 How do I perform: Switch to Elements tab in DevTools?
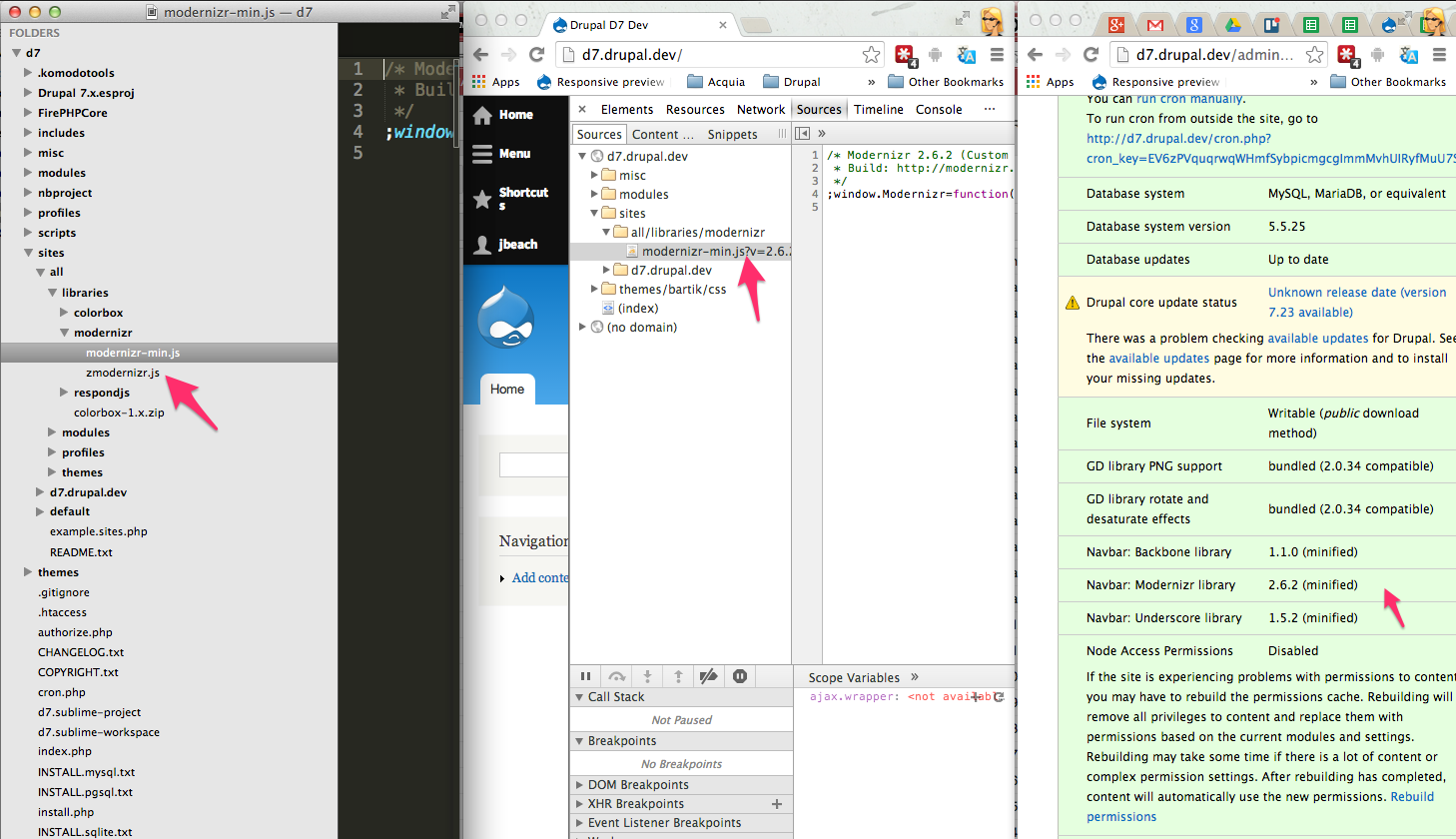(627, 110)
